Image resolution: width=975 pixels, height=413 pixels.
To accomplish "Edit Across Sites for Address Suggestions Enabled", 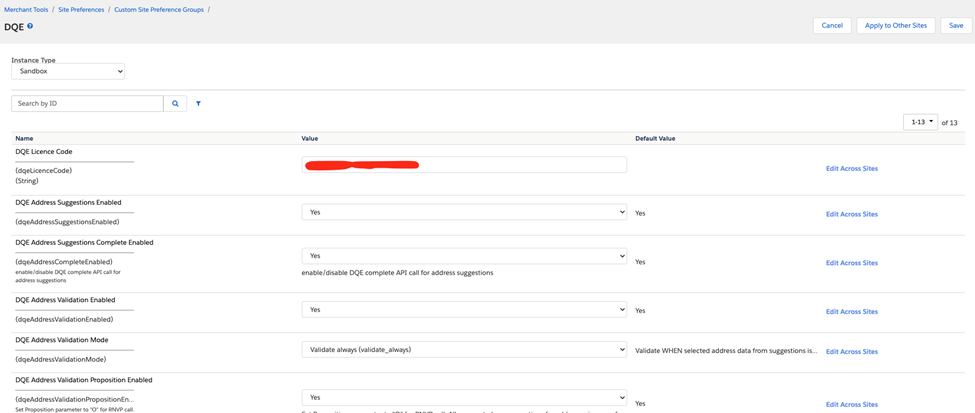I will point(852,214).
